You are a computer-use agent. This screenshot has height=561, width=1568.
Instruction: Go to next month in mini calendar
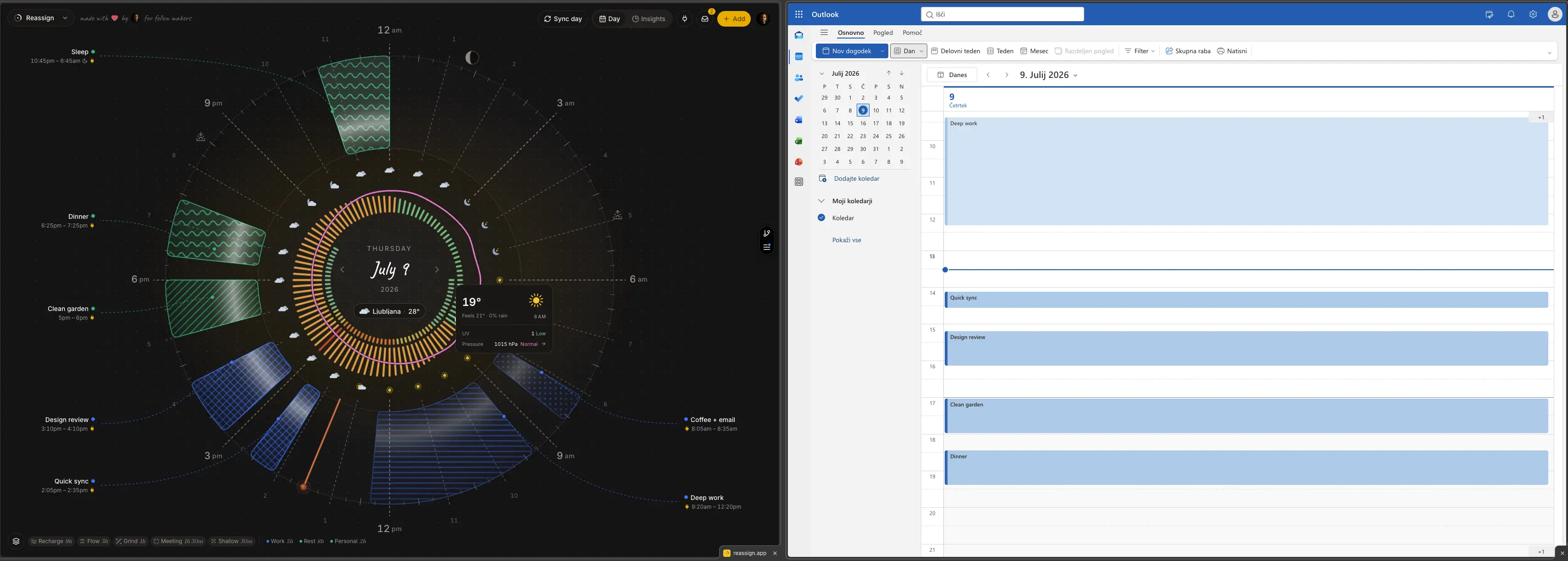click(x=902, y=73)
